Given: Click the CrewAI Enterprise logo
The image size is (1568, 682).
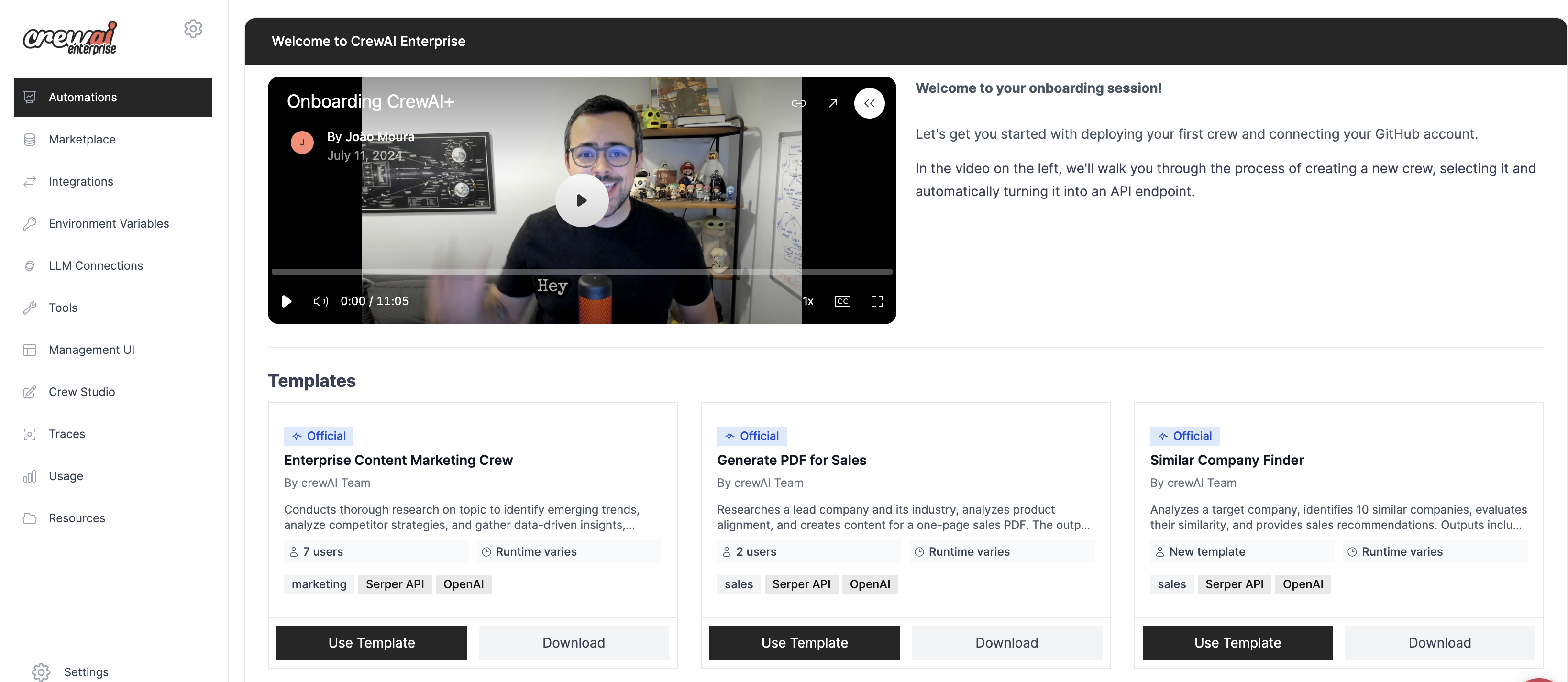Looking at the screenshot, I should pyautogui.click(x=70, y=38).
